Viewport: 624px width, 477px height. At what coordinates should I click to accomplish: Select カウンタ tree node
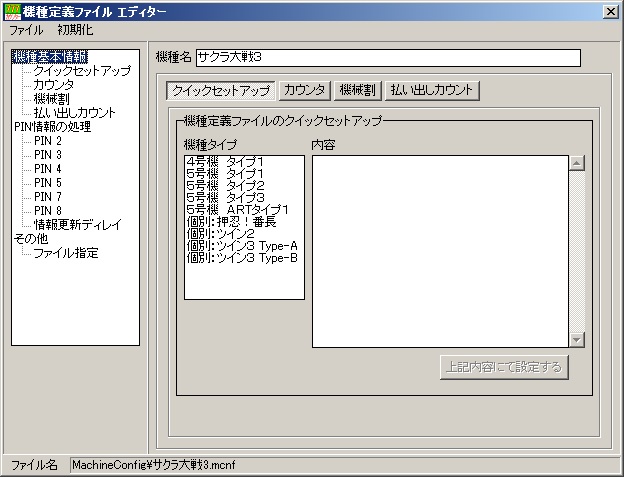(54, 85)
